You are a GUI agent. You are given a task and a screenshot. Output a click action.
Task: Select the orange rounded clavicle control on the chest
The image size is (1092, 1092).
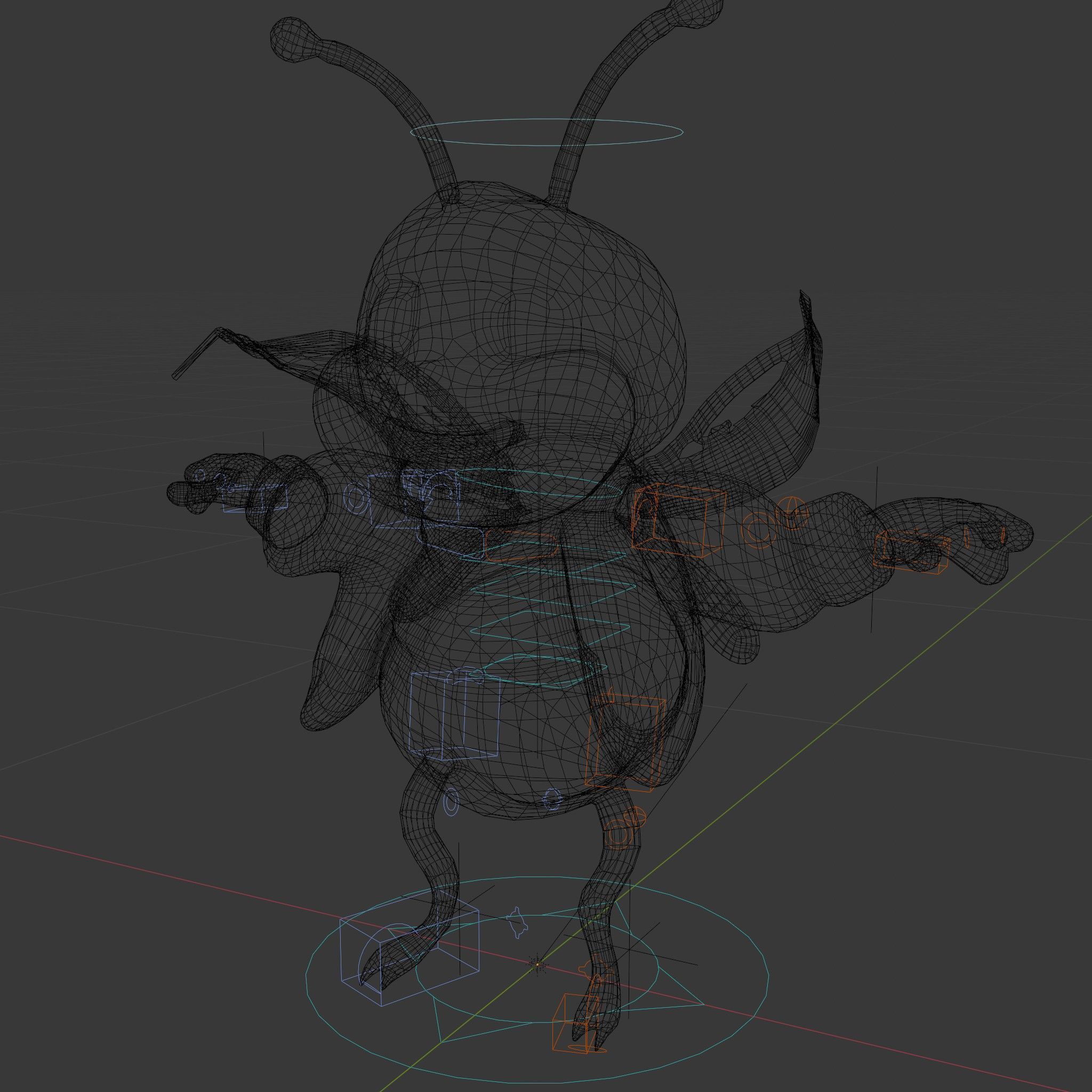pos(521,546)
